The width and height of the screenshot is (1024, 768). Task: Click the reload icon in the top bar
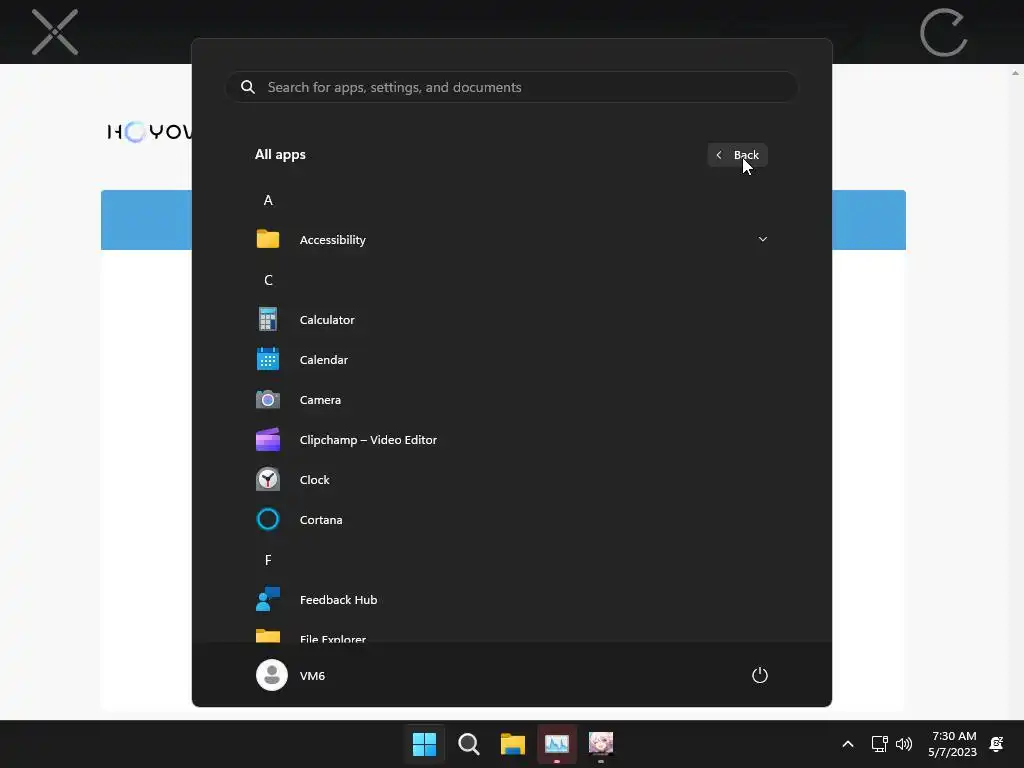[943, 32]
